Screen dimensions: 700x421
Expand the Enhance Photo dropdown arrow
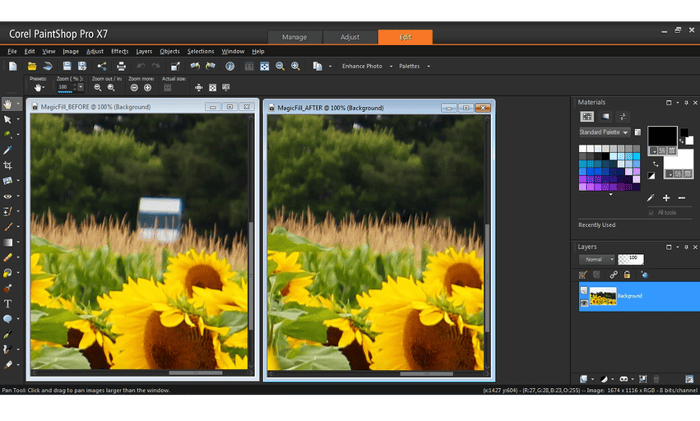click(x=391, y=67)
